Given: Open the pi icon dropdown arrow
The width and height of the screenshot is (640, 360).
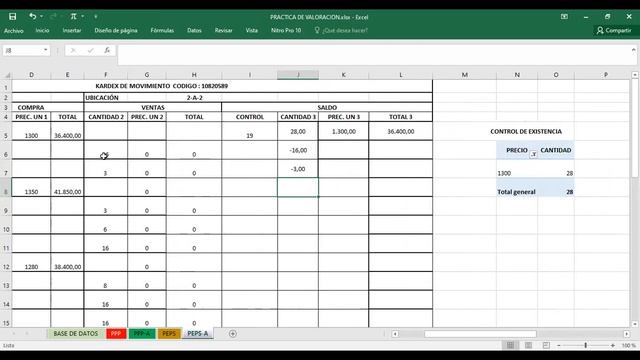Looking at the screenshot, I should 82,16.
